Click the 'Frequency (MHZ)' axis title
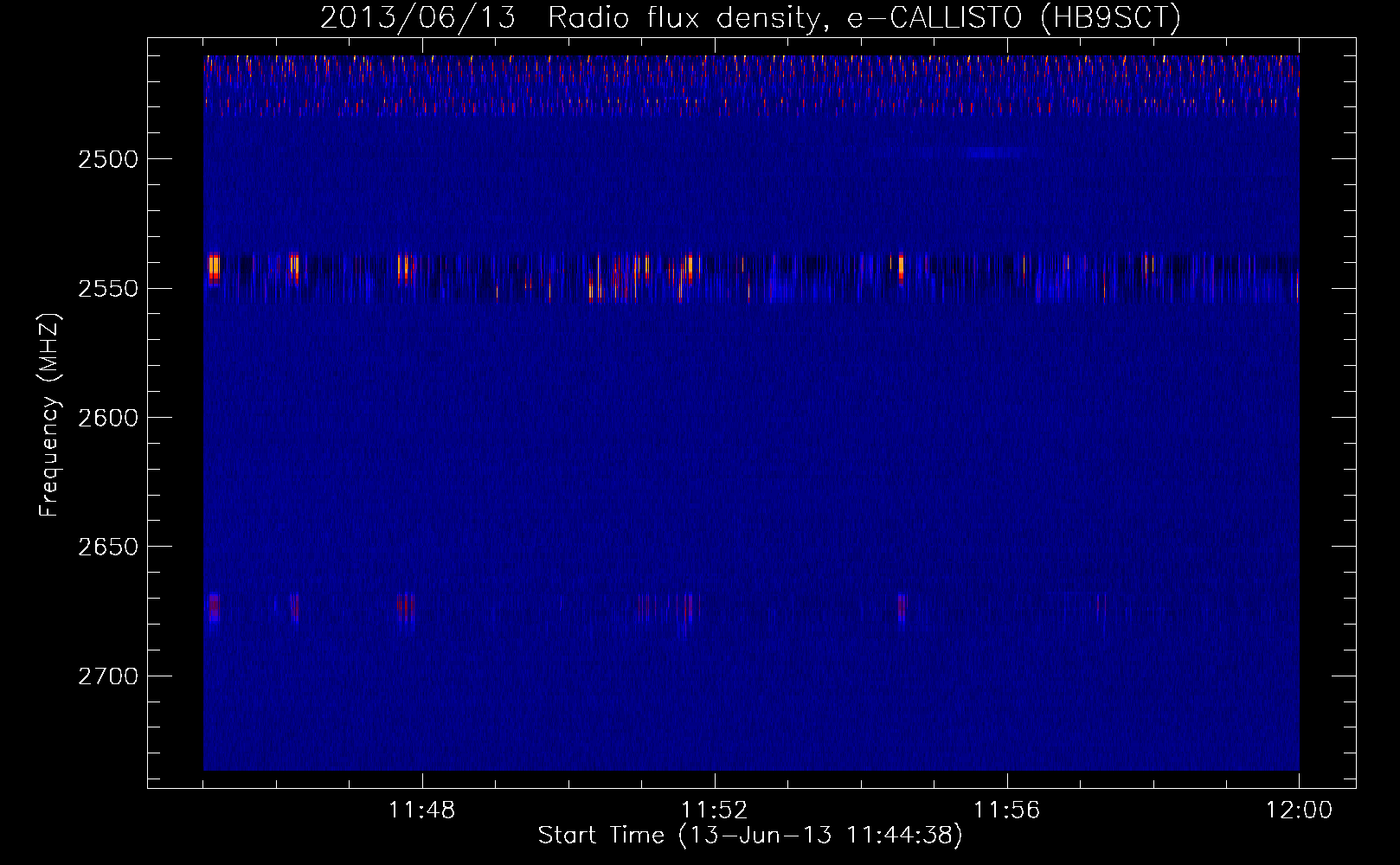 pyautogui.click(x=50, y=415)
